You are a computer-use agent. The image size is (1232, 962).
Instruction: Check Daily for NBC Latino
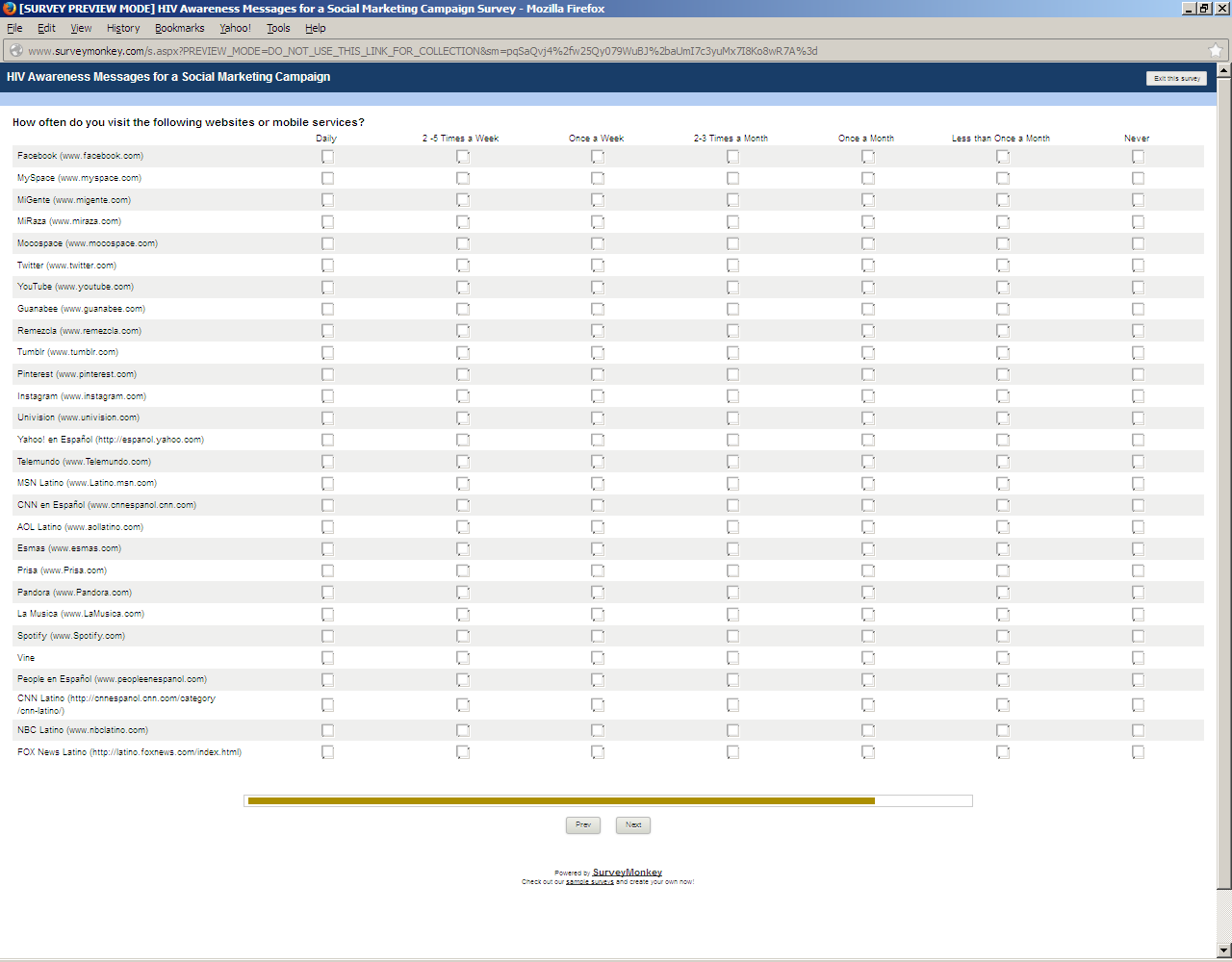point(327,730)
